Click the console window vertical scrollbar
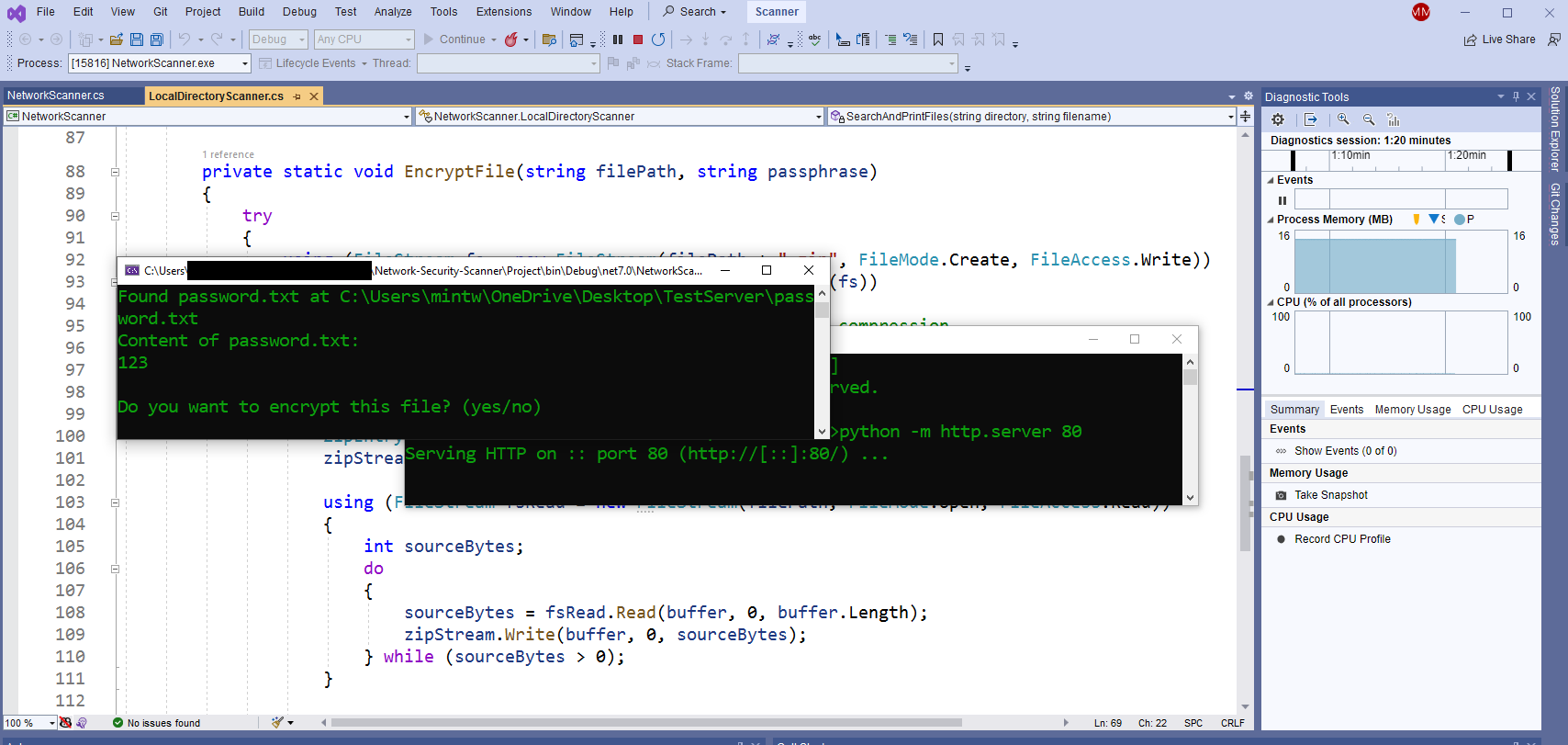 tap(822, 362)
